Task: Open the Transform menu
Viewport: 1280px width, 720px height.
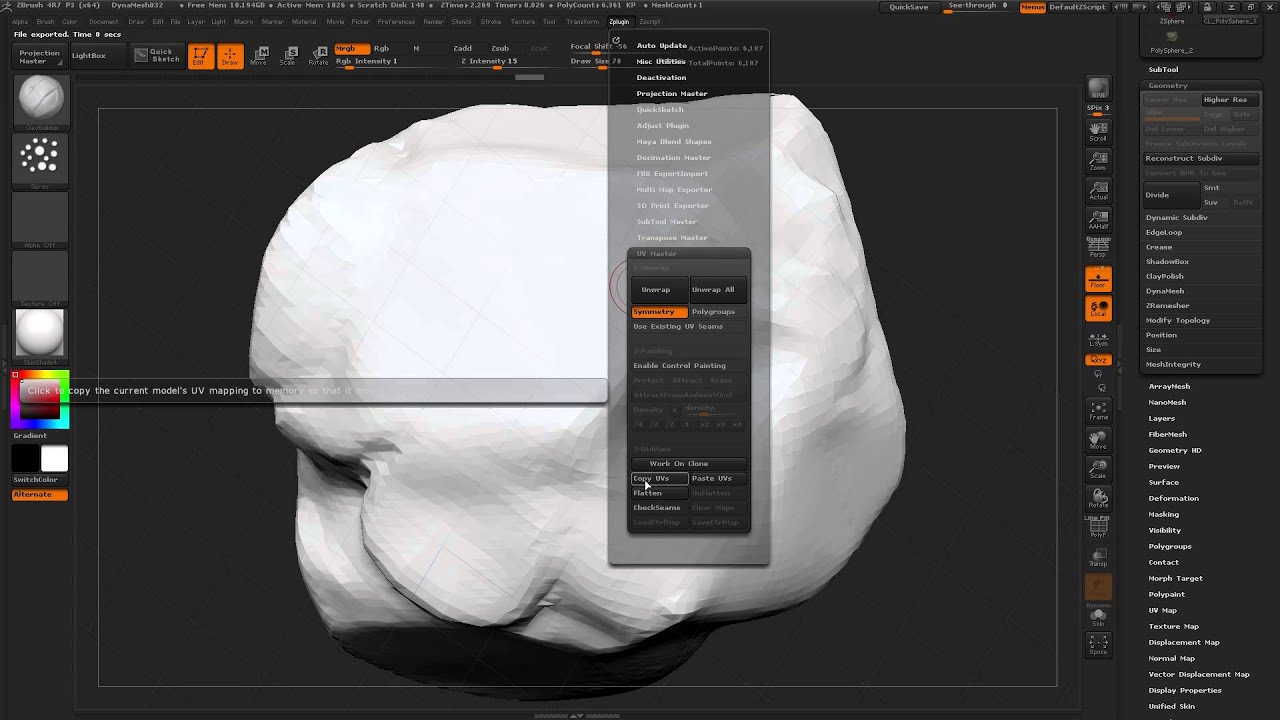Action: click(x=582, y=21)
